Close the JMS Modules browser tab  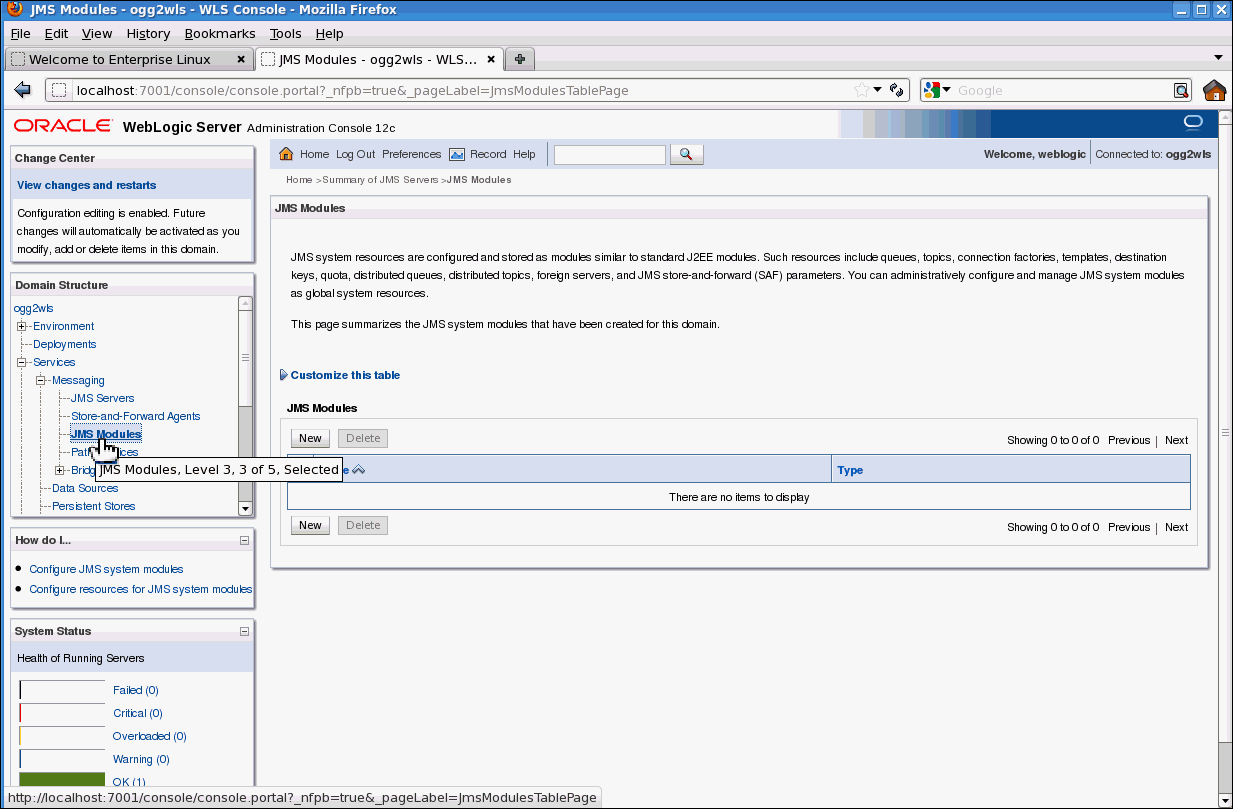[x=491, y=59]
